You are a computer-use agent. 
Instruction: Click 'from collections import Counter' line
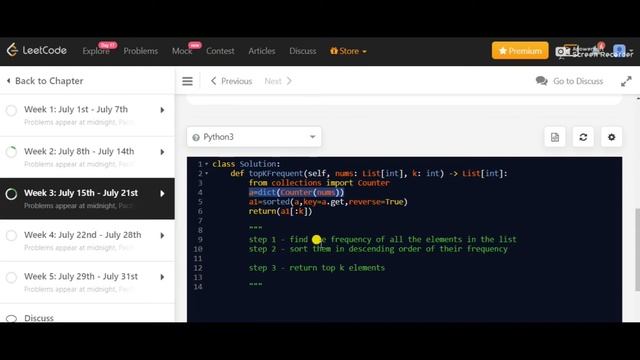[x=319, y=183]
